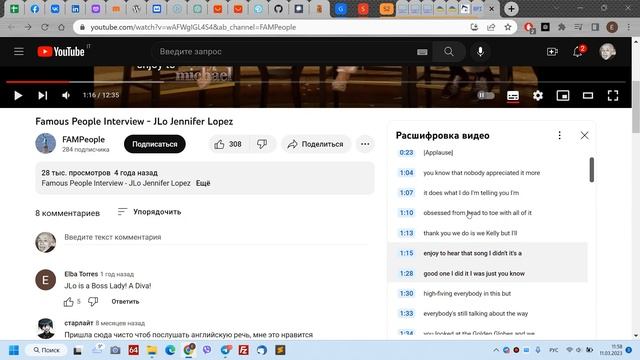Expand the description with Ещё
The width and height of the screenshot is (640, 360).
(x=203, y=183)
